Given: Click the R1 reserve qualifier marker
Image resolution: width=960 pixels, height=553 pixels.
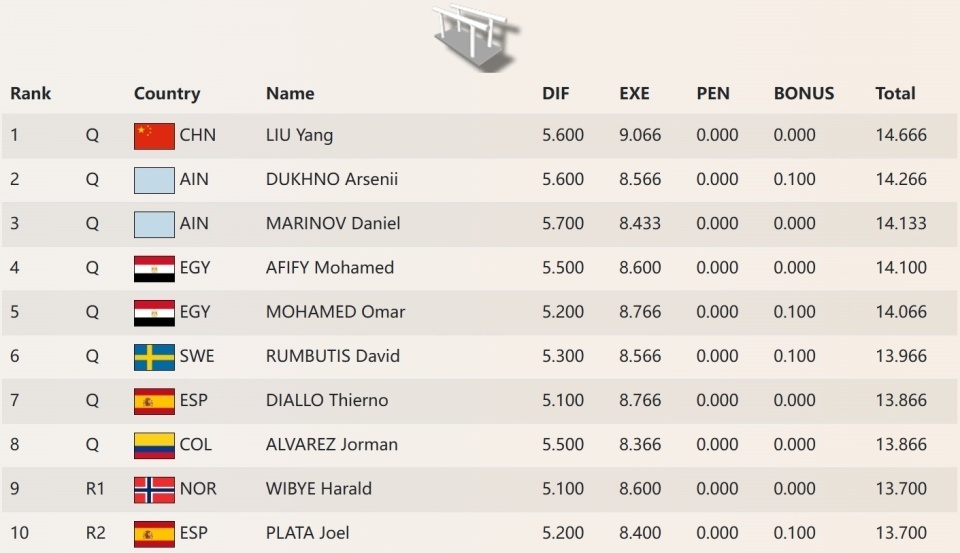Looking at the screenshot, I should [95, 489].
